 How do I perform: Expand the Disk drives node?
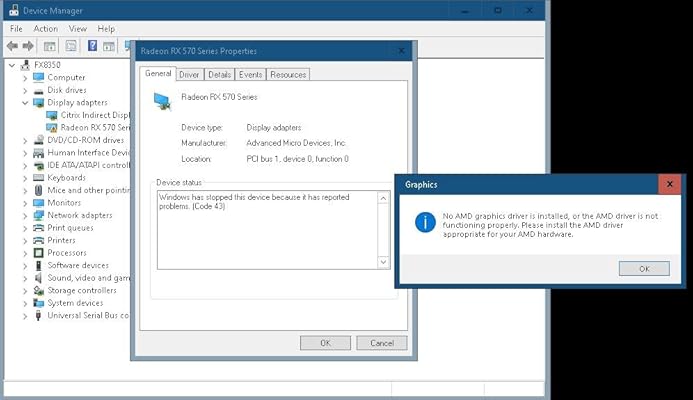tap(25, 91)
